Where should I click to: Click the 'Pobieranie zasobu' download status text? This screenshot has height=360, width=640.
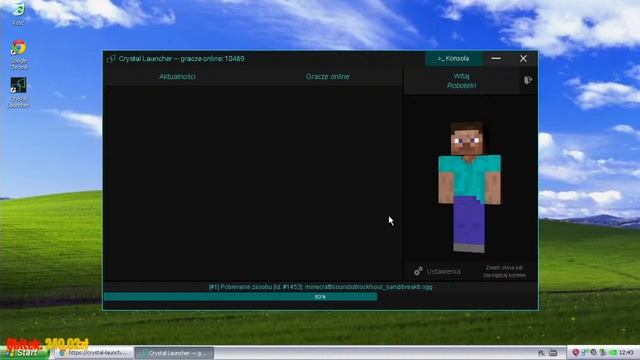coord(320,287)
